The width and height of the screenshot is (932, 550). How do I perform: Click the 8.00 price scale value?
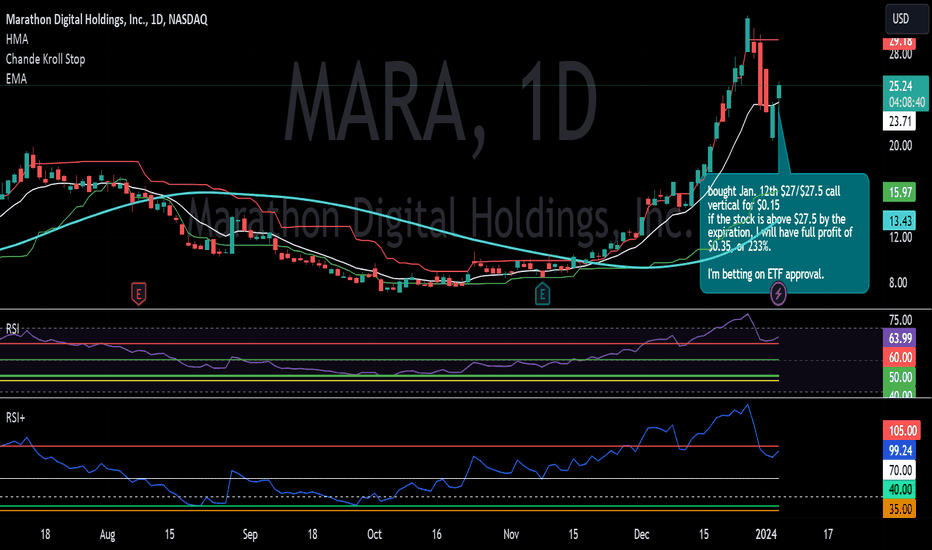(x=898, y=283)
